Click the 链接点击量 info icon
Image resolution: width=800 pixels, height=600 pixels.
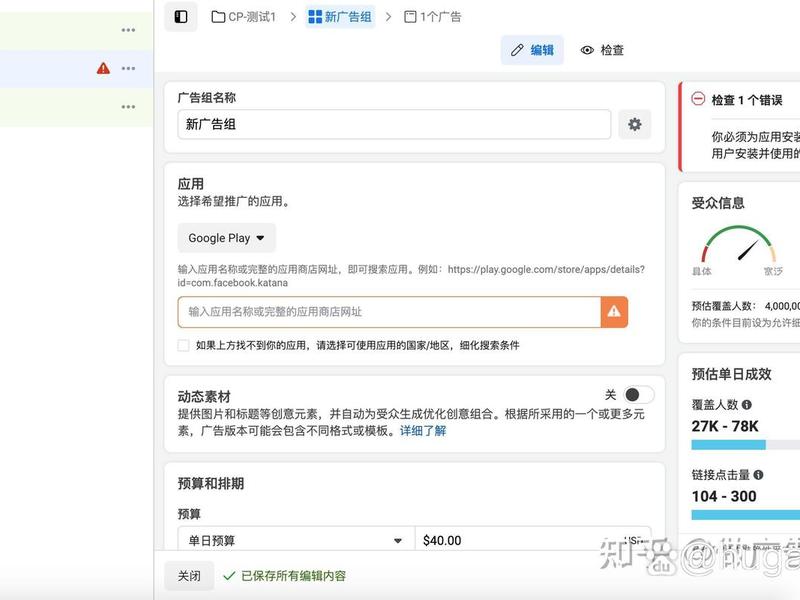coord(758,475)
